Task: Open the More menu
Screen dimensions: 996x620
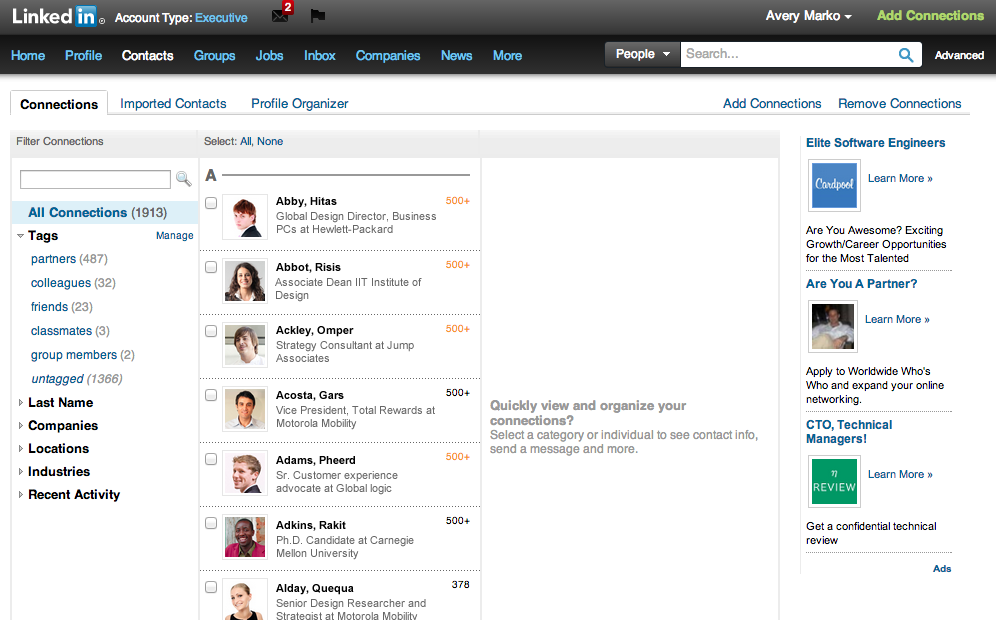Action: pyautogui.click(x=507, y=55)
